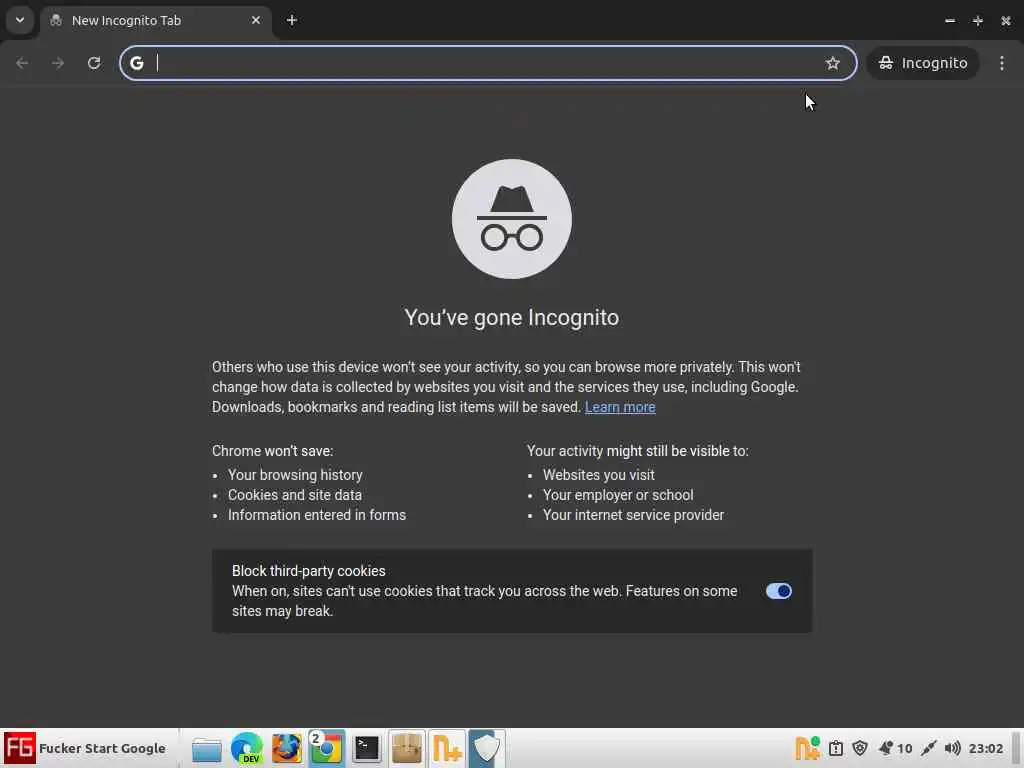Switch to Chrome window in taskbar

tap(327, 748)
